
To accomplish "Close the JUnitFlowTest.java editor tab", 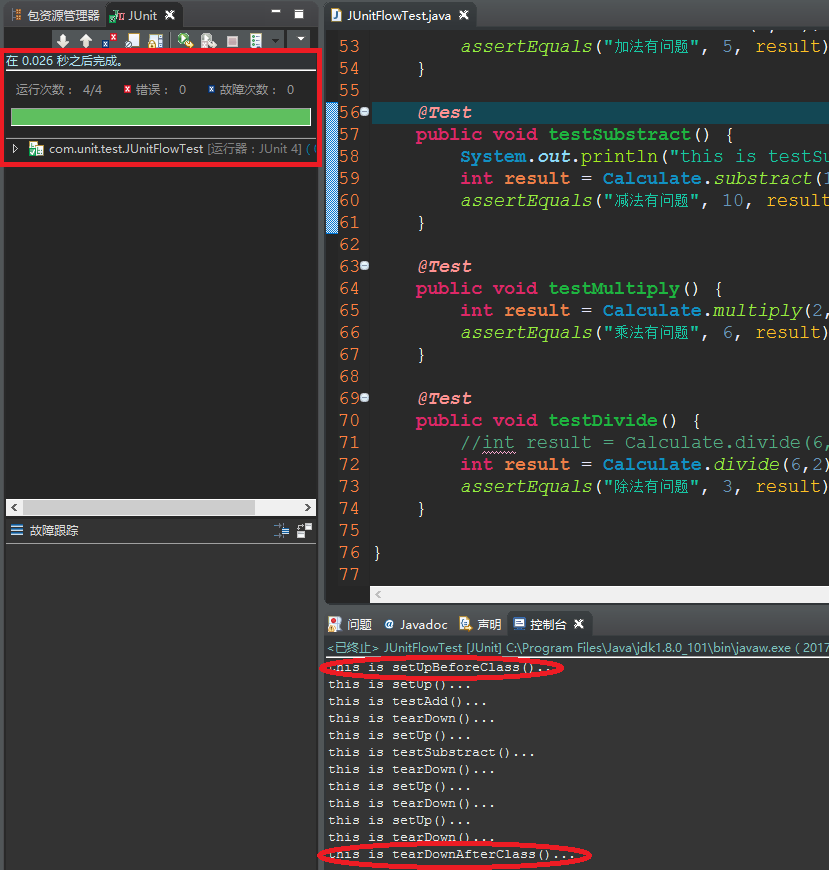I will pyautogui.click(x=464, y=15).
